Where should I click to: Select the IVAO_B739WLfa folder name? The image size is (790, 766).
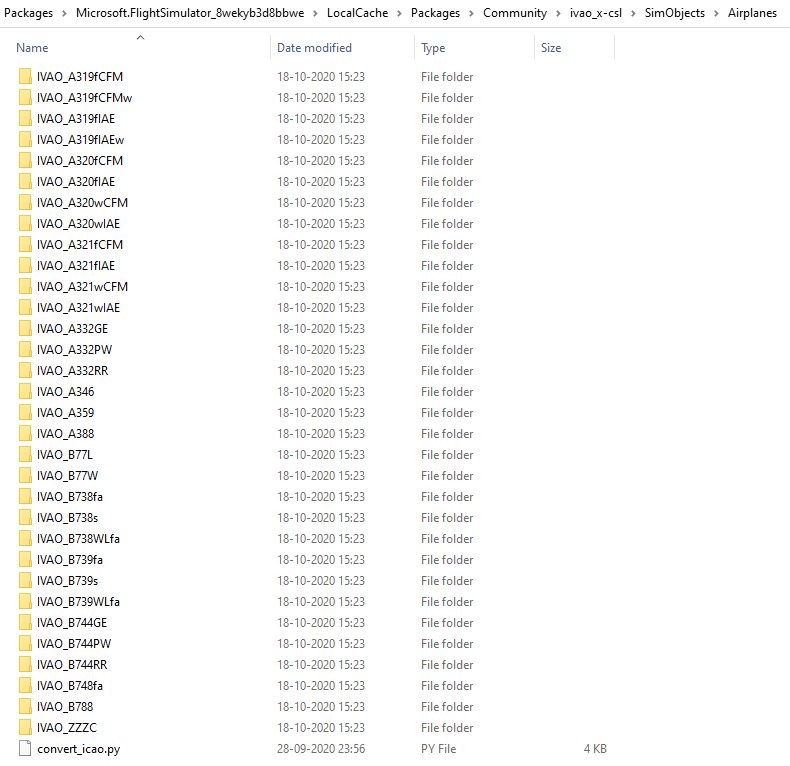click(78, 602)
